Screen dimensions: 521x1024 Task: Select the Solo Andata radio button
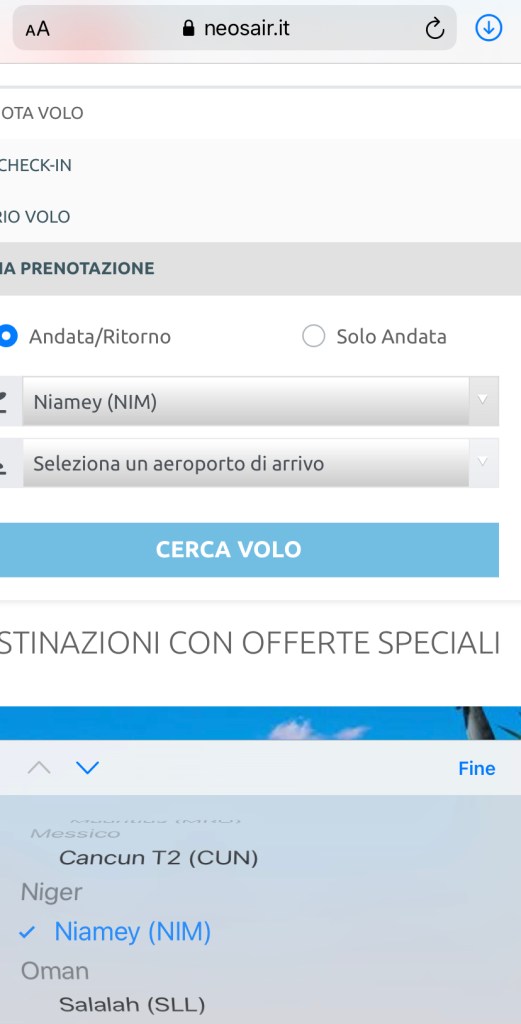tap(313, 336)
